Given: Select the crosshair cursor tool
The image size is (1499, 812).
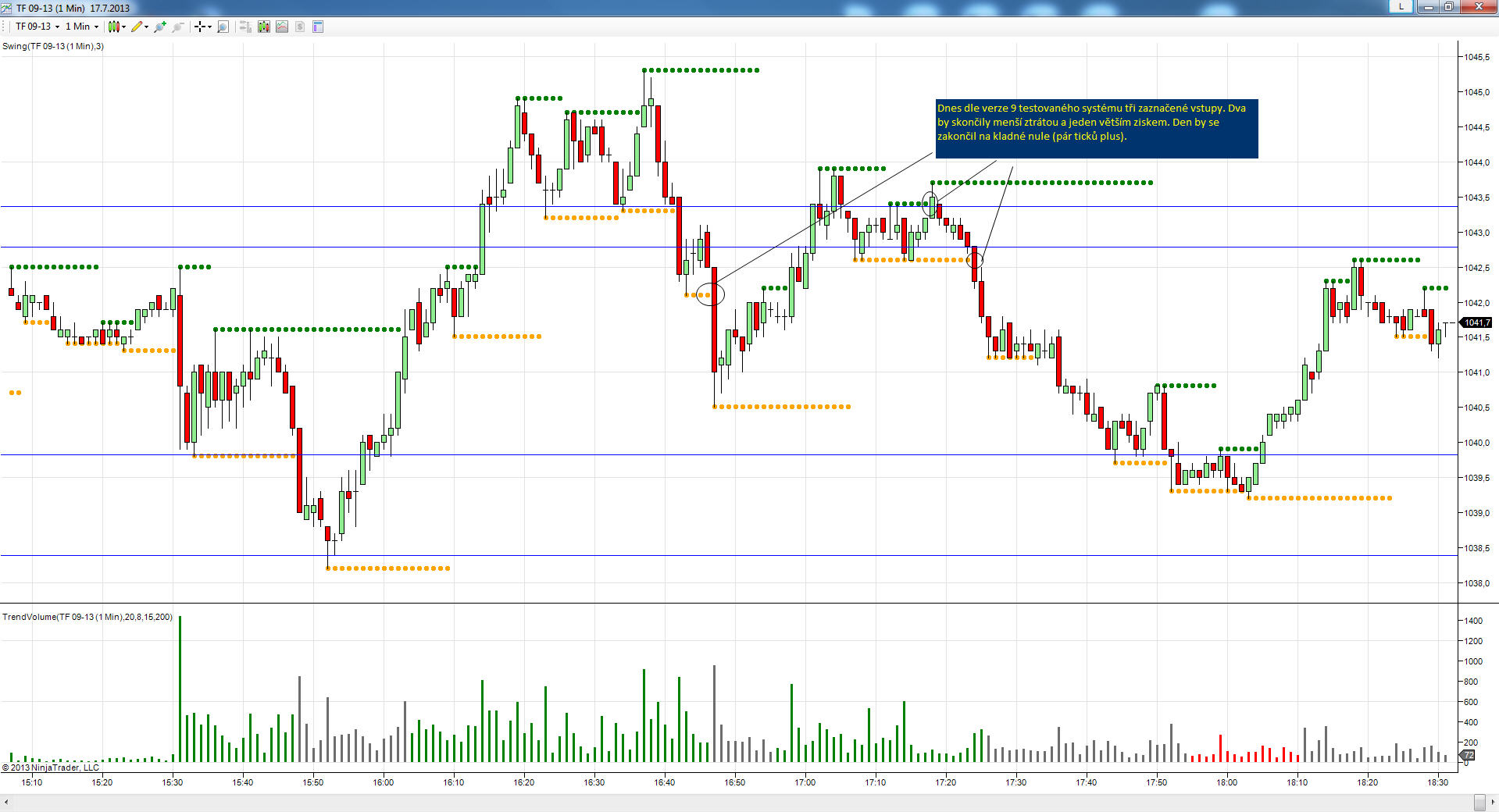Looking at the screenshot, I should click(200, 27).
